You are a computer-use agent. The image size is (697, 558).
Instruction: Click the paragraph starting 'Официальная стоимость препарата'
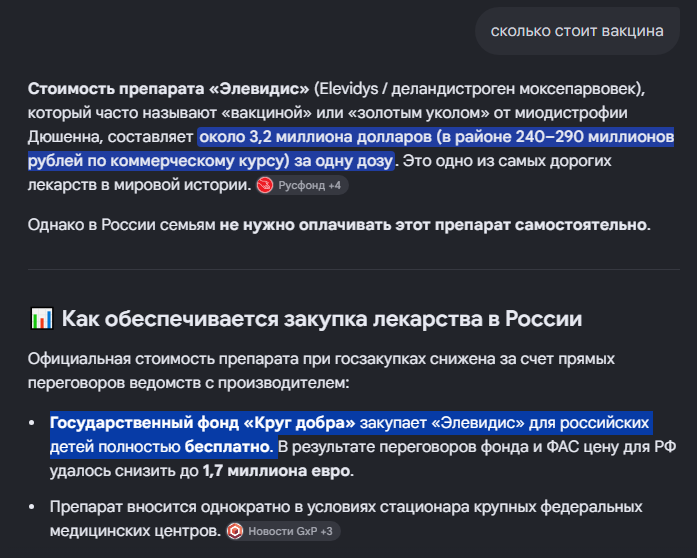(x=321, y=370)
